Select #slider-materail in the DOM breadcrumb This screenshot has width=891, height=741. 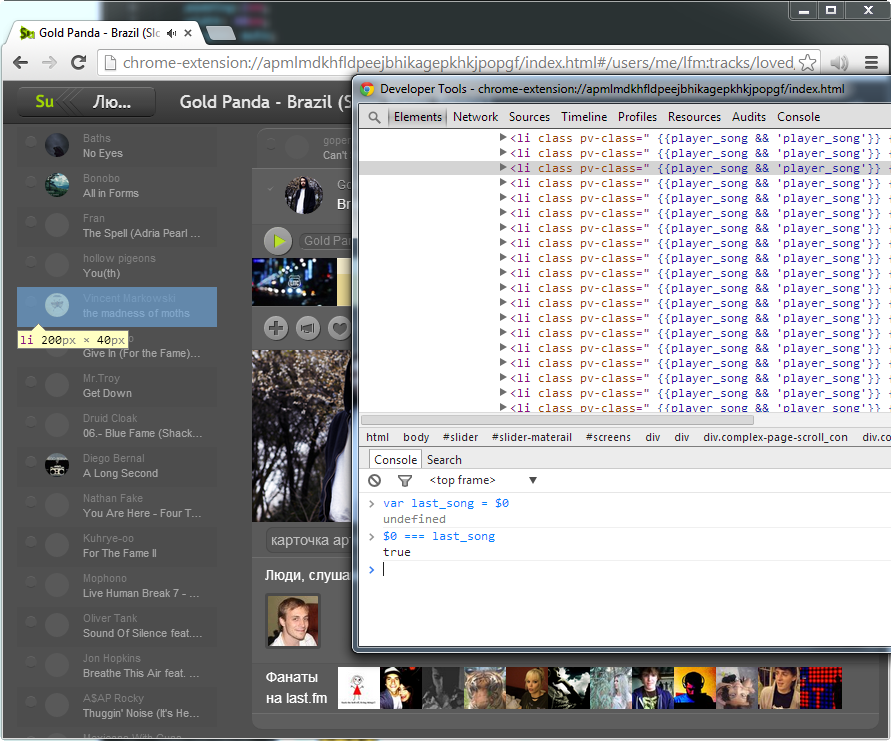[x=532, y=438]
